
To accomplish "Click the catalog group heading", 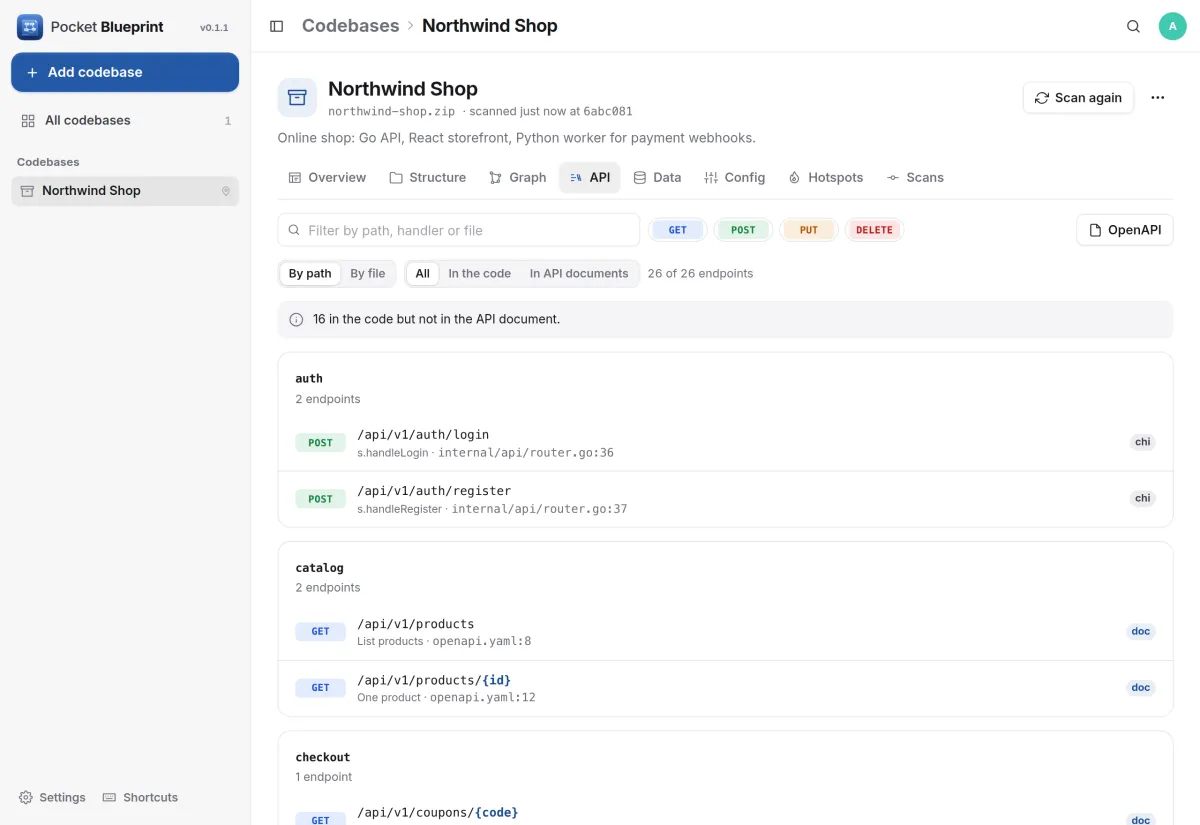I will pos(320,568).
